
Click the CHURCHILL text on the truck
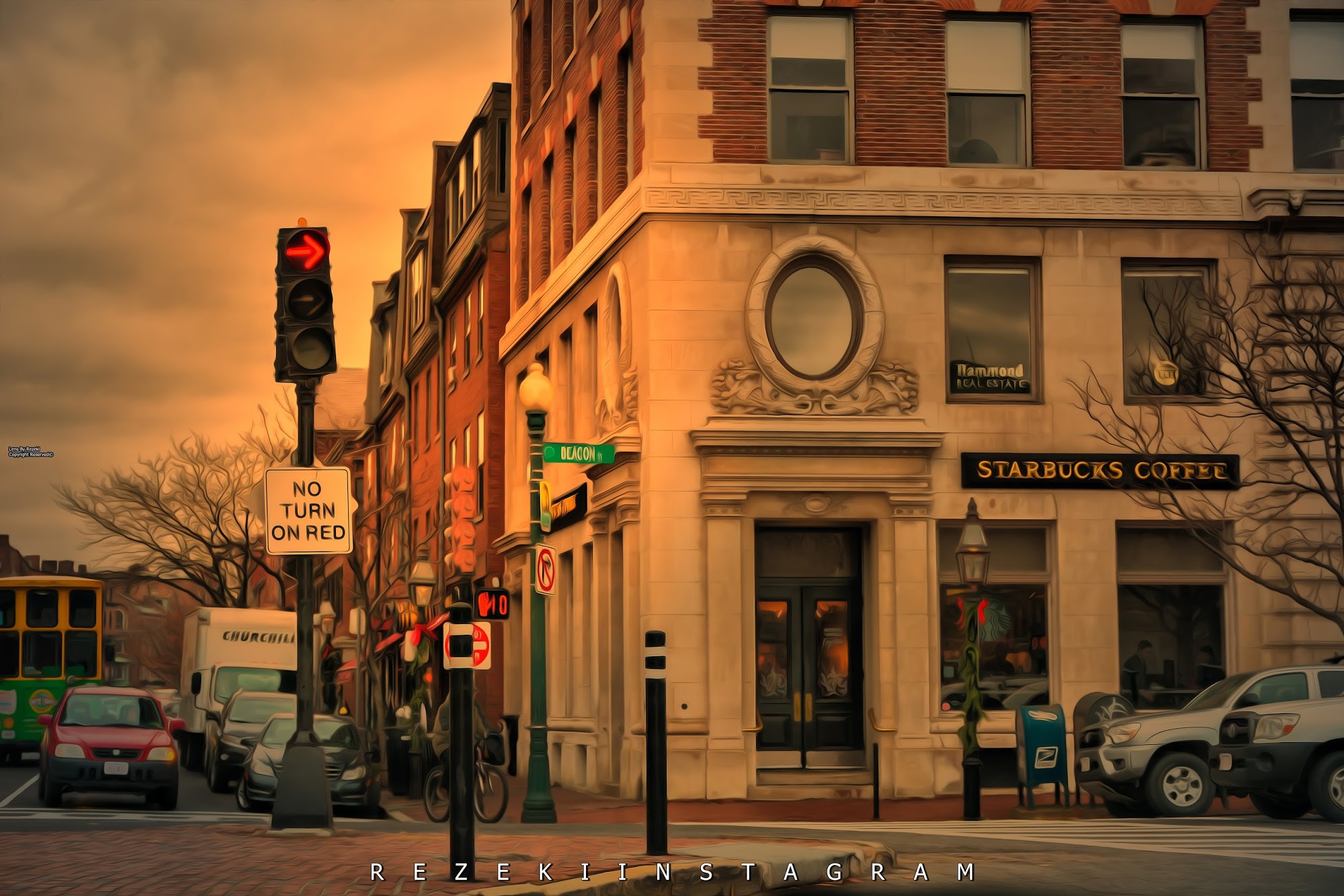(259, 637)
